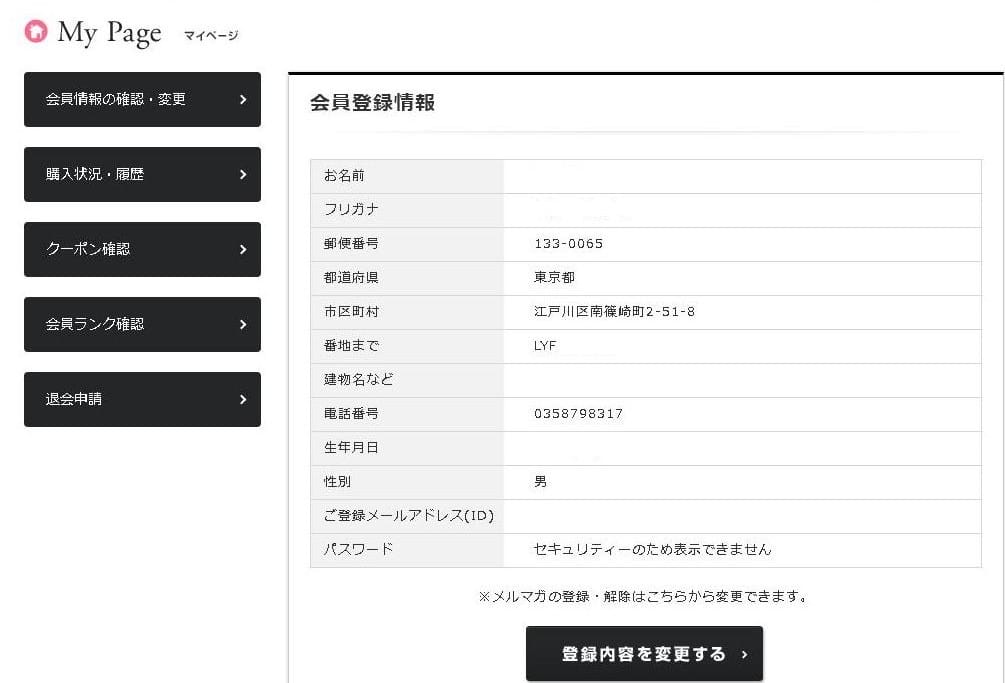Image resolution: width=1005 pixels, height=683 pixels.
Task: Click the postal code value 133-0065
Action: 569,244
